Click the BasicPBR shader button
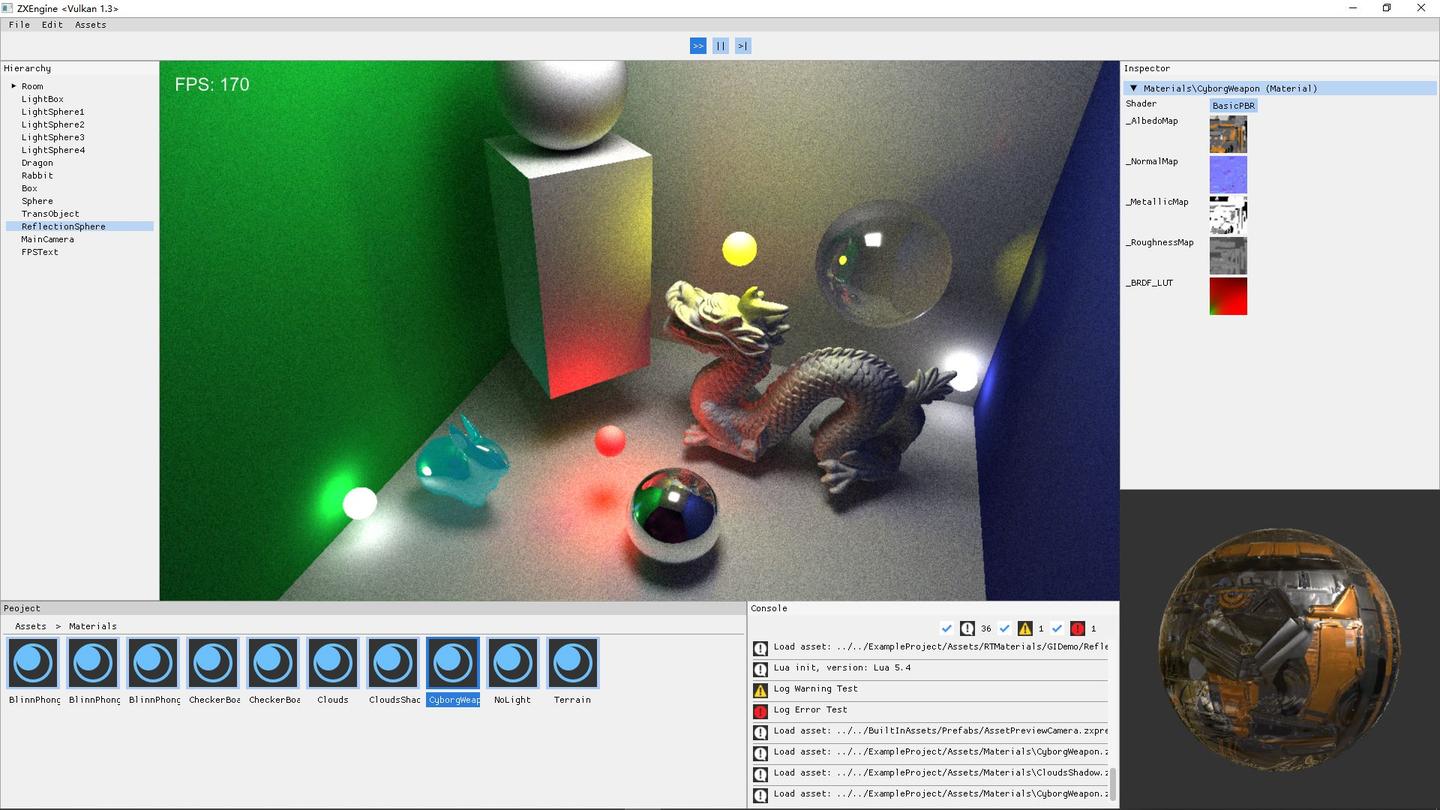 1233,105
